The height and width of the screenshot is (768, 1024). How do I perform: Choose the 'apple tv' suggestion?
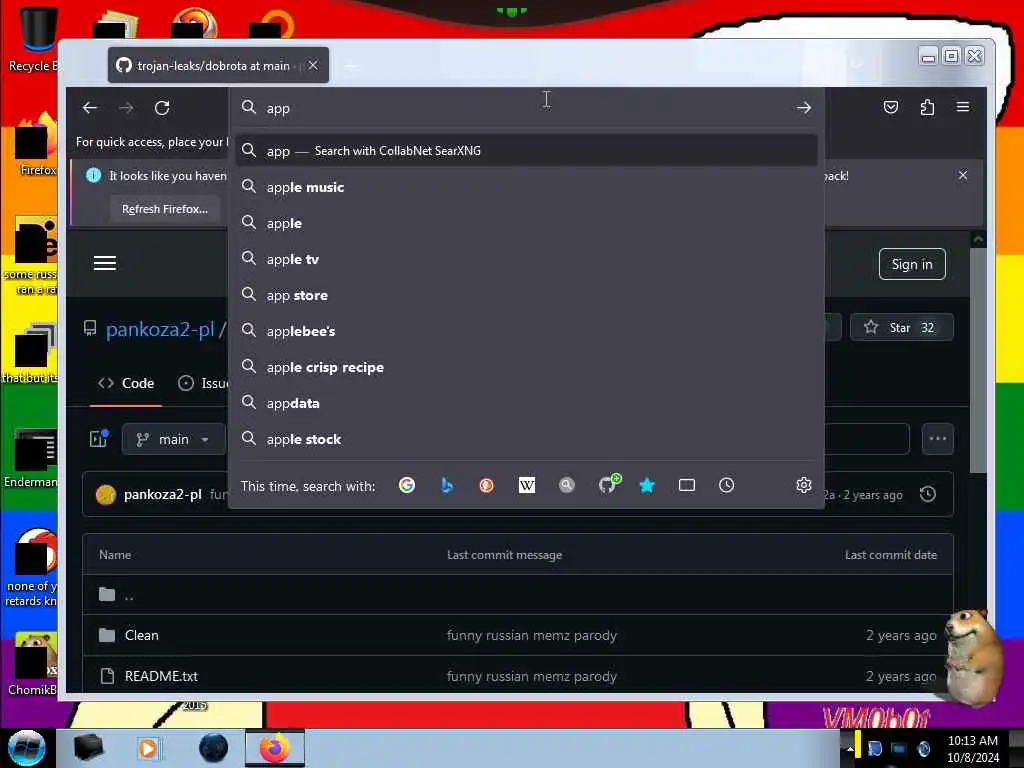coord(526,259)
